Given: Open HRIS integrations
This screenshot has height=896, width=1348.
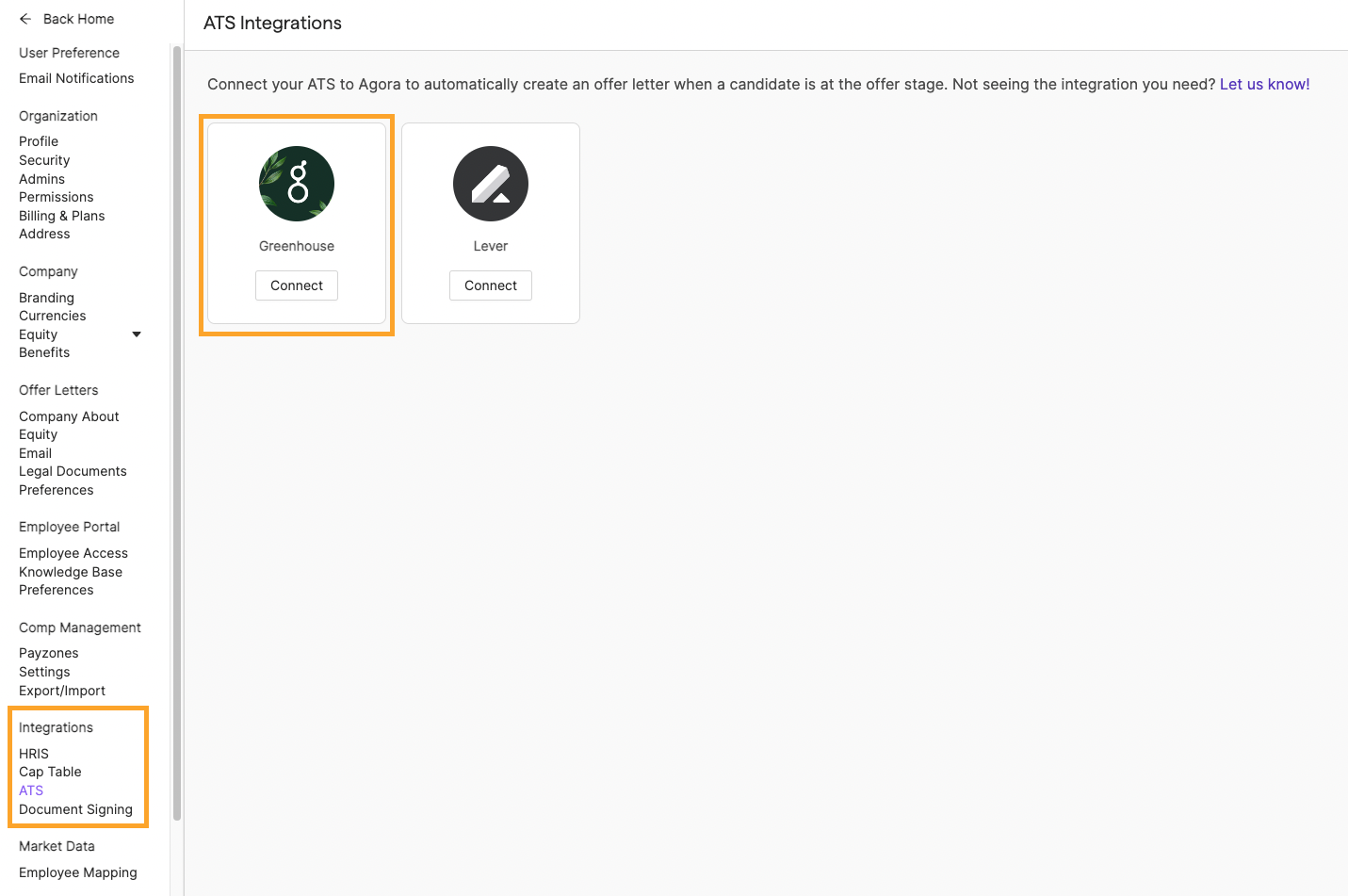Looking at the screenshot, I should (x=34, y=754).
